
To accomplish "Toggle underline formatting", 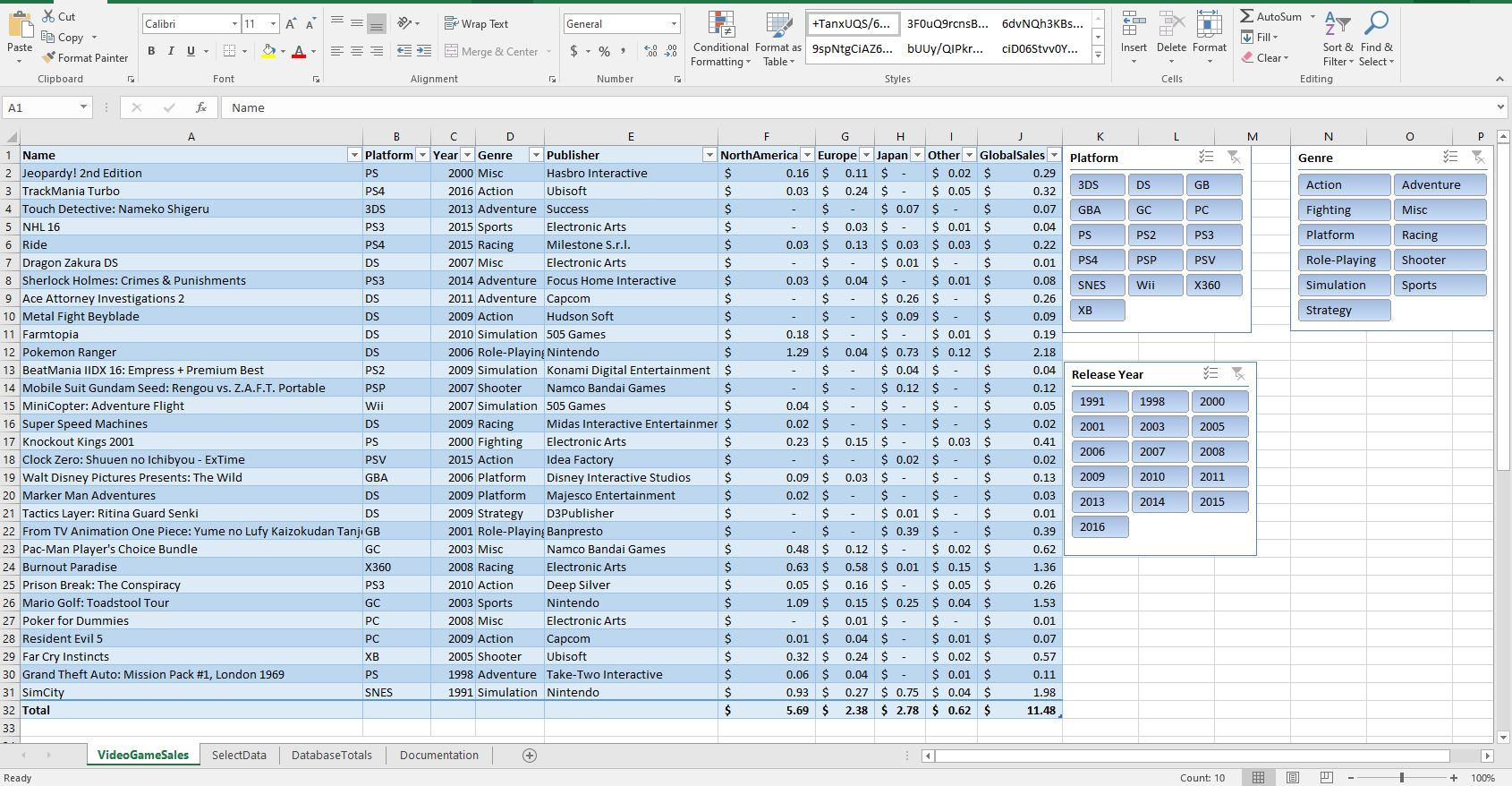I will pyautogui.click(x=191, y=51).
